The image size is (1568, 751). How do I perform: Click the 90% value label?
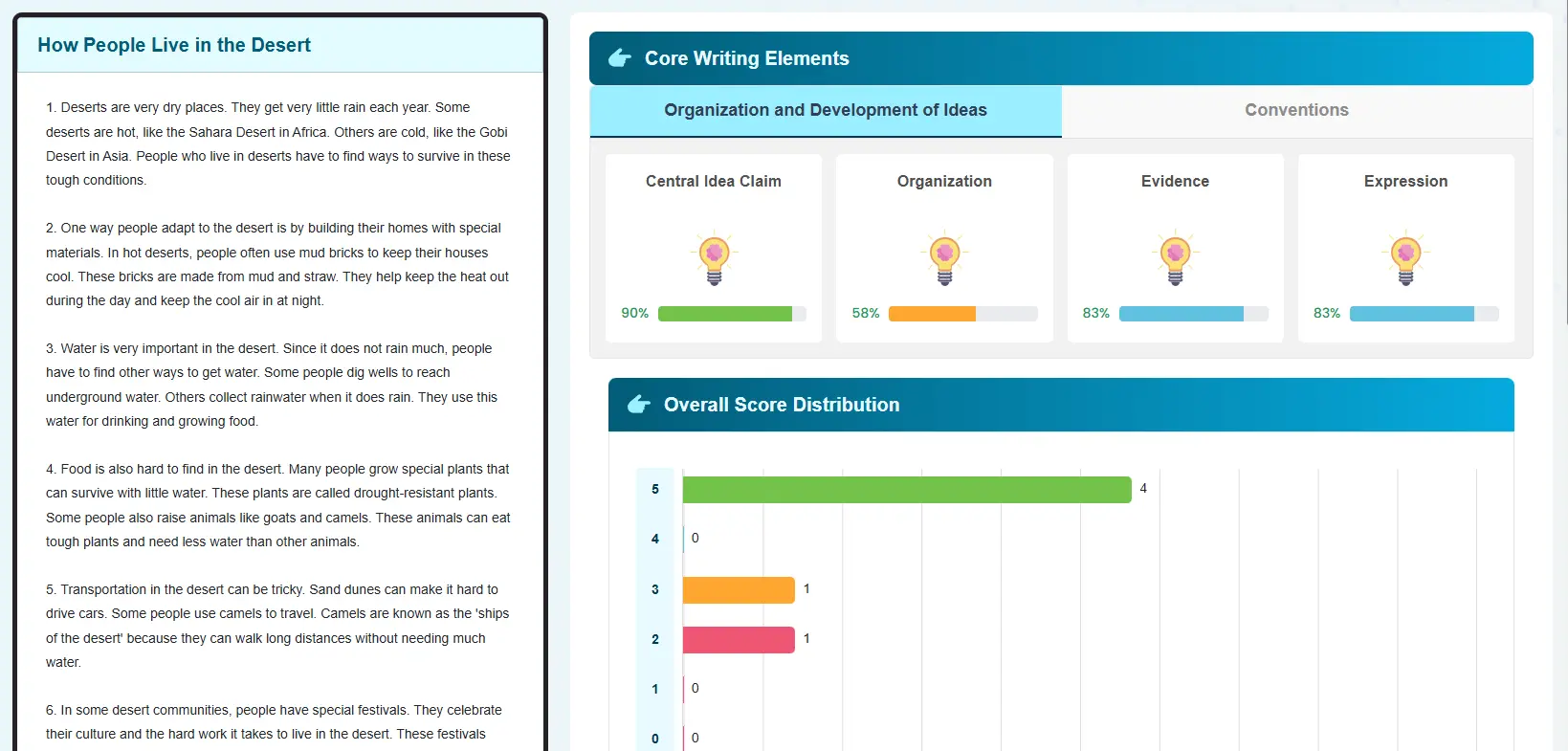(x=635, y=314)
